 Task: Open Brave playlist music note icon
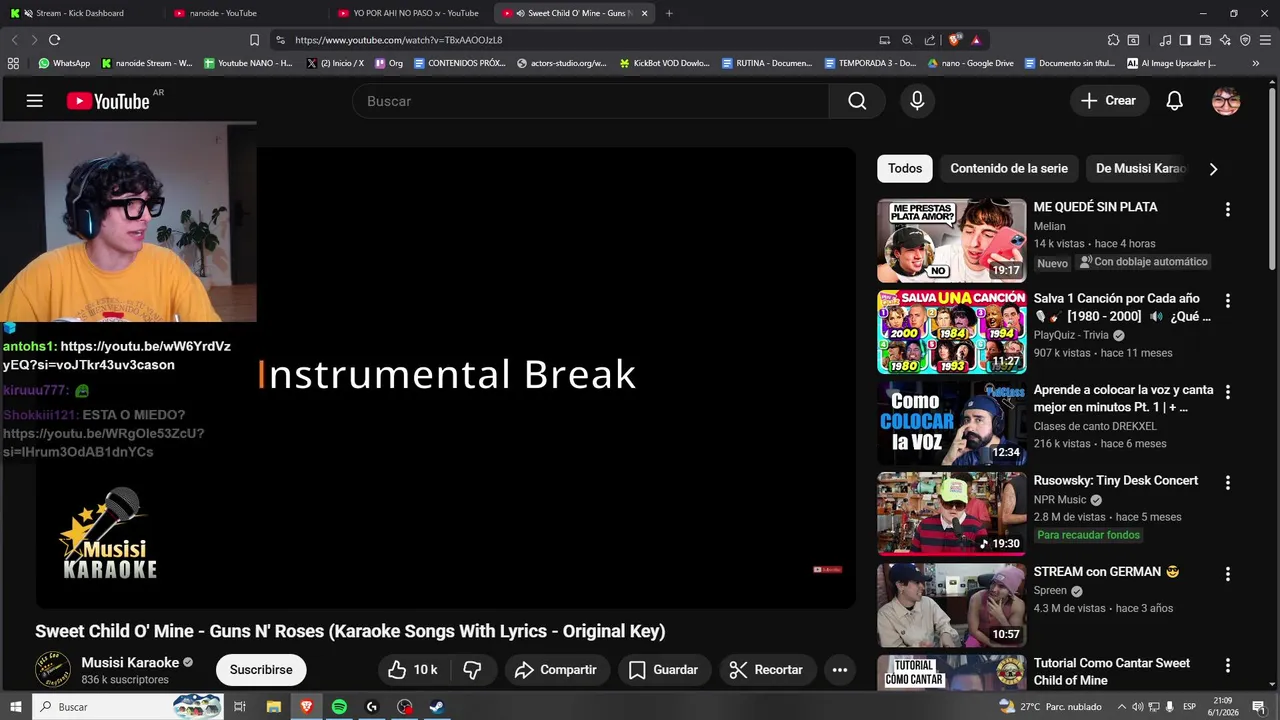click(1165, 40)
